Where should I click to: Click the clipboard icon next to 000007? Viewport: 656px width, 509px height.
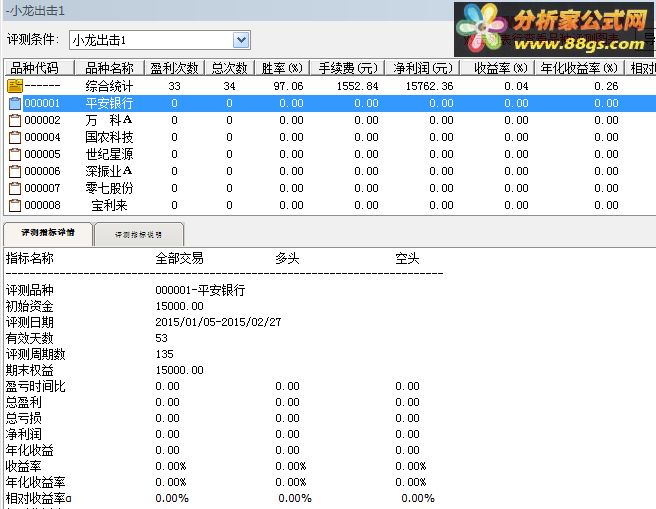point(15,188)
